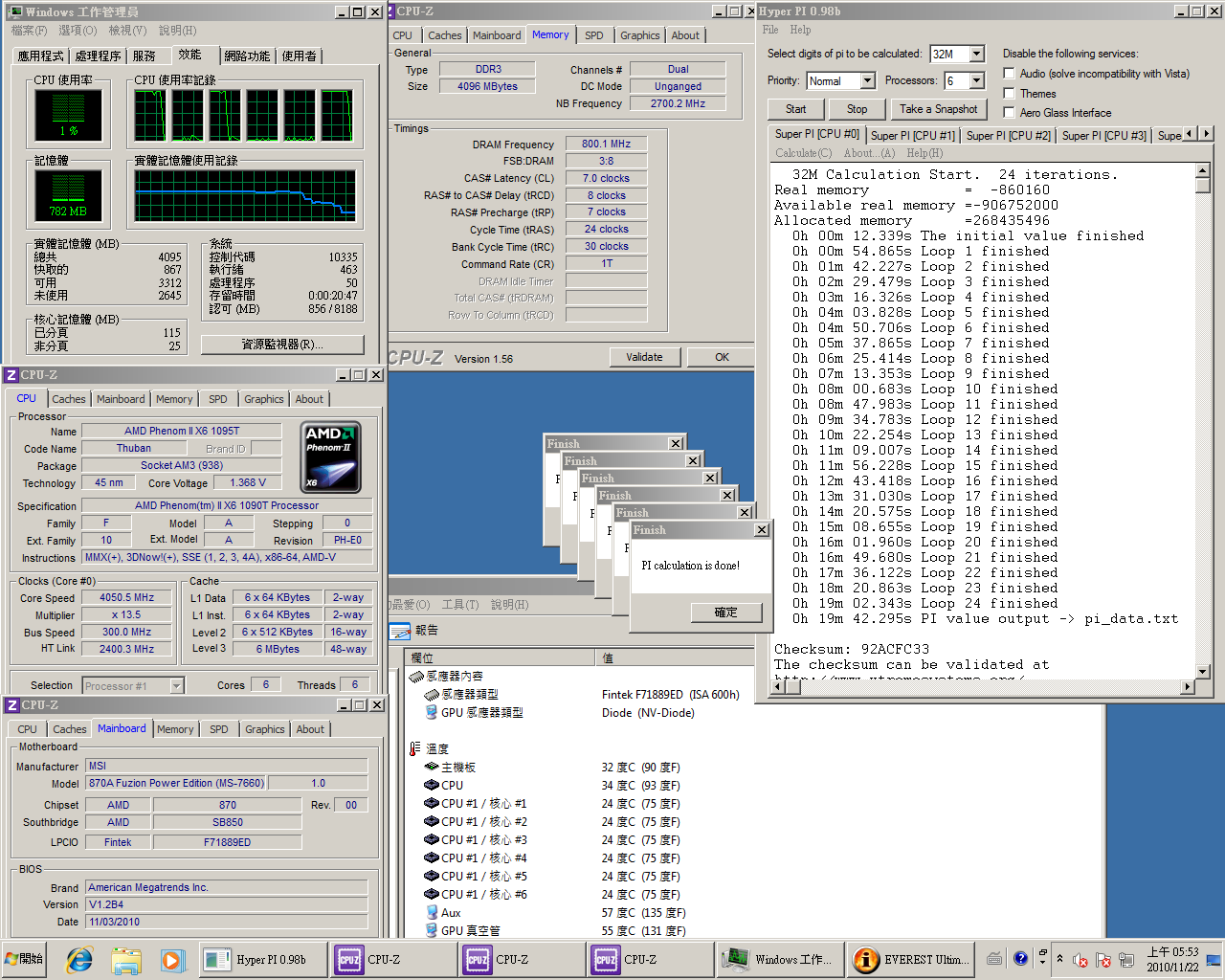Screen dimensions: 1225x980
Task: Click the Task Manager title bar icon
Action: (x=14, y=11)
